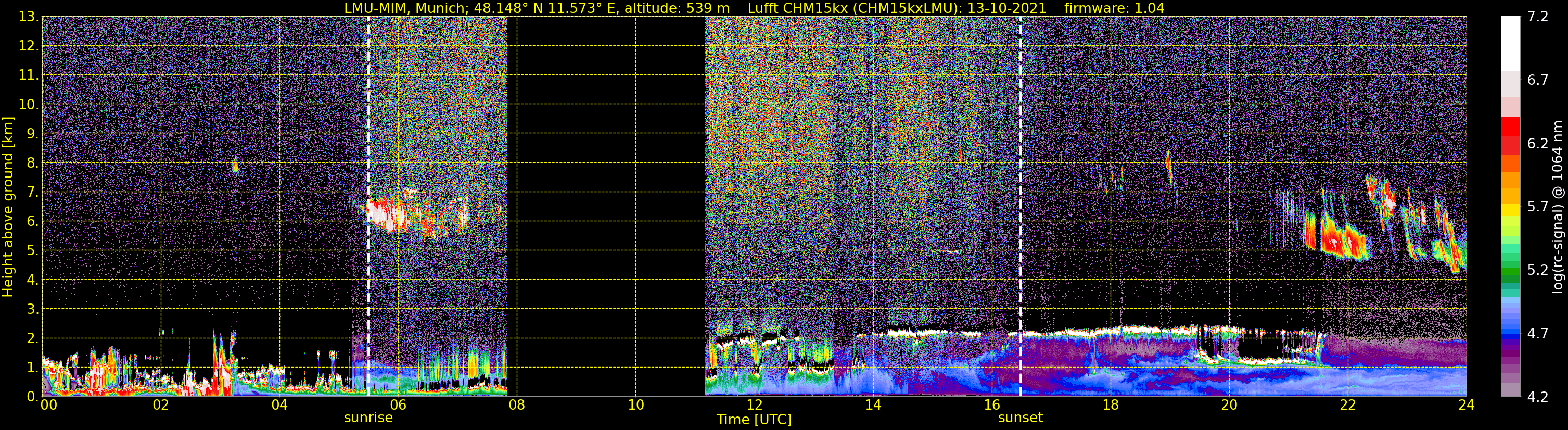
Task: Click the x-axis tick label 20
Action: point(1229,405)
